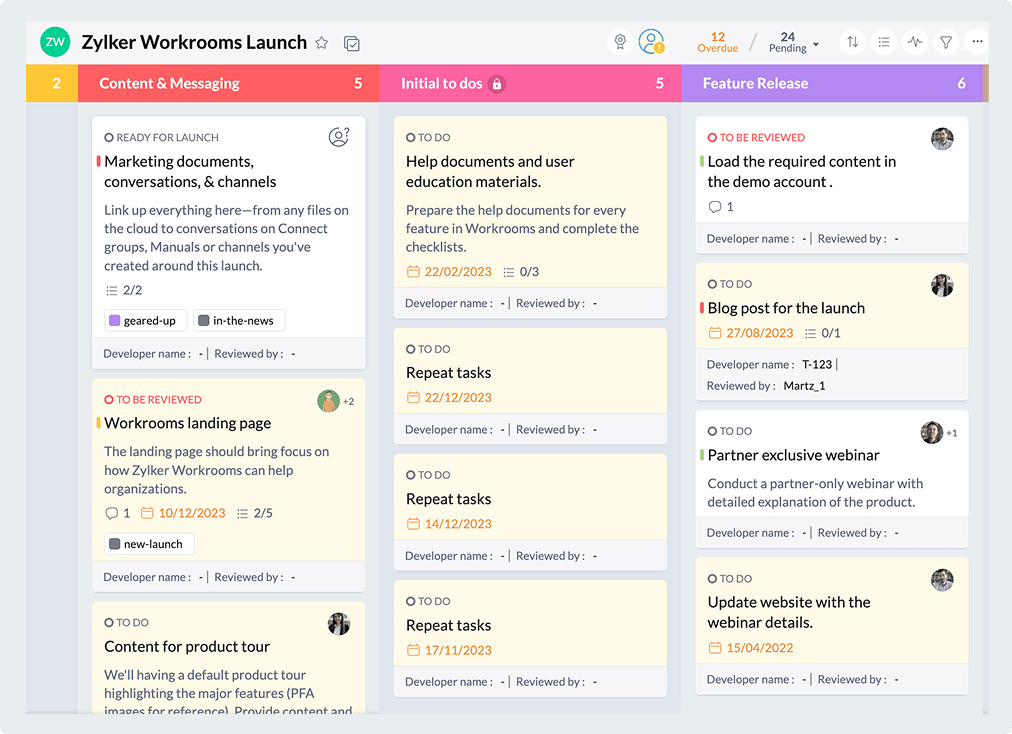Select the Feature Release column header
This screenshot has height=734, width=1012.
point(832,83)
